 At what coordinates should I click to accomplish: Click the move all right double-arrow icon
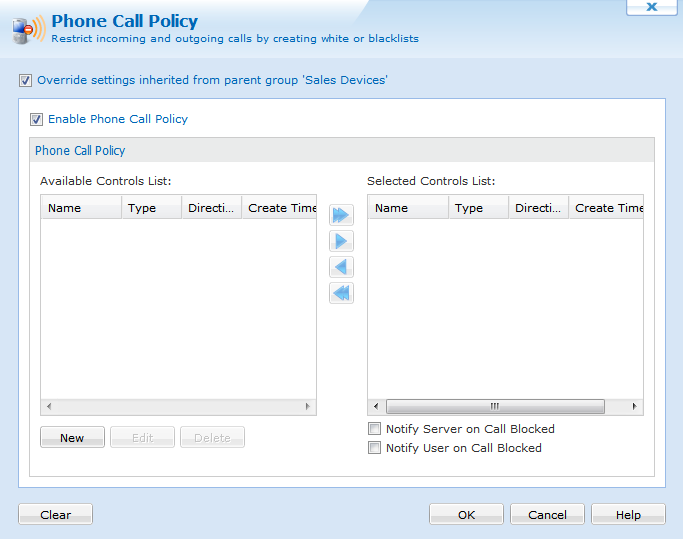click(x=341, y=215)
